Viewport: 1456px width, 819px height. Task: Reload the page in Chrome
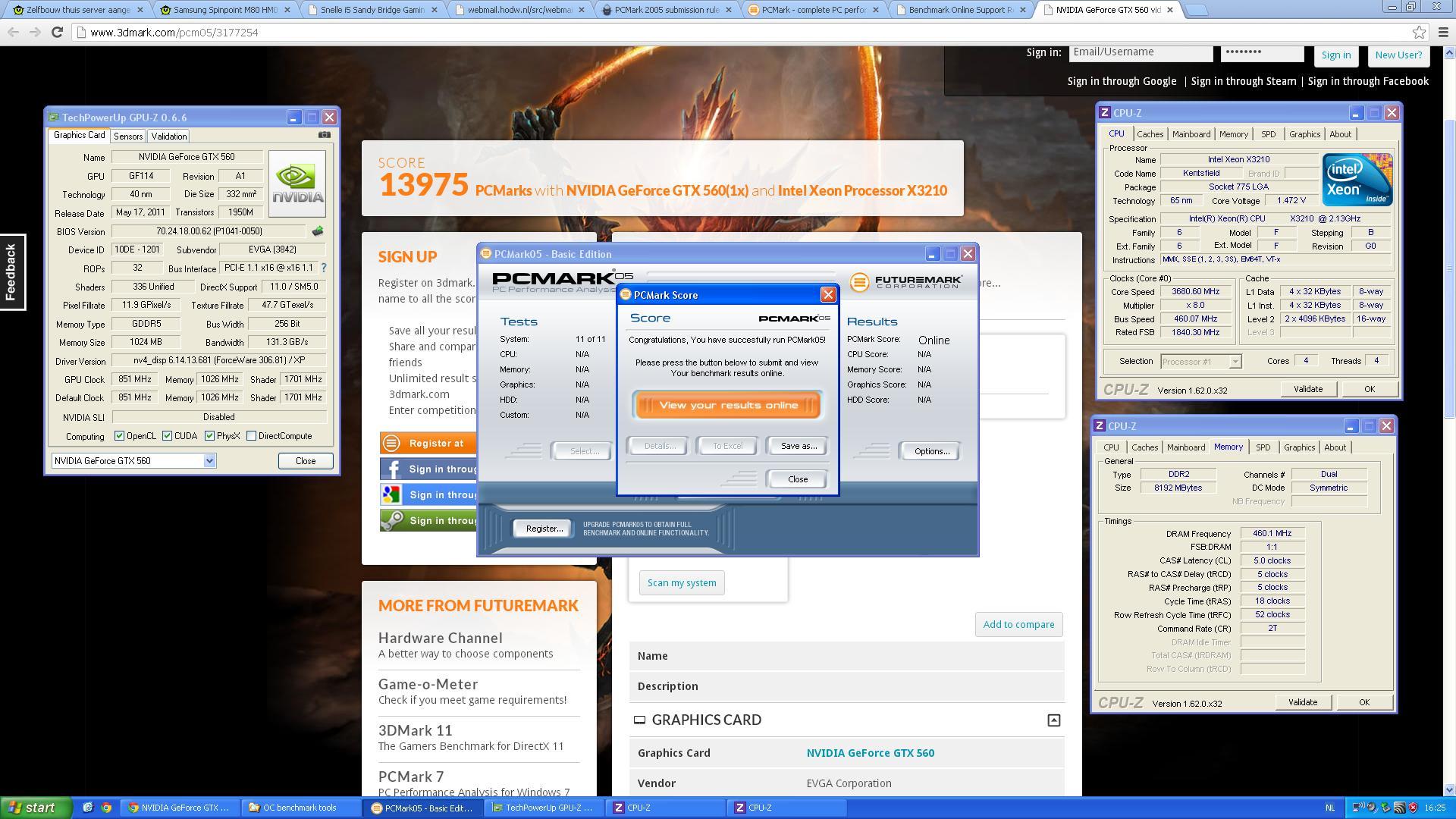tap(57, 32)
